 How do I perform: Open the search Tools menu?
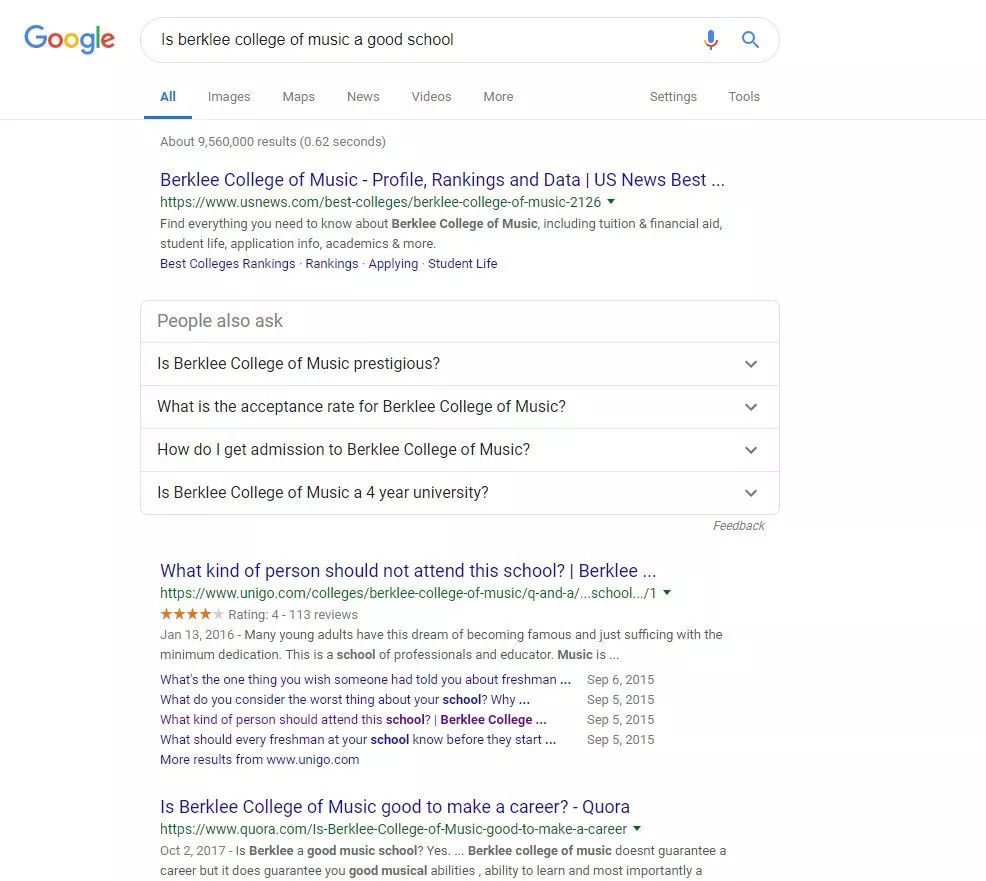pos(744,97)
